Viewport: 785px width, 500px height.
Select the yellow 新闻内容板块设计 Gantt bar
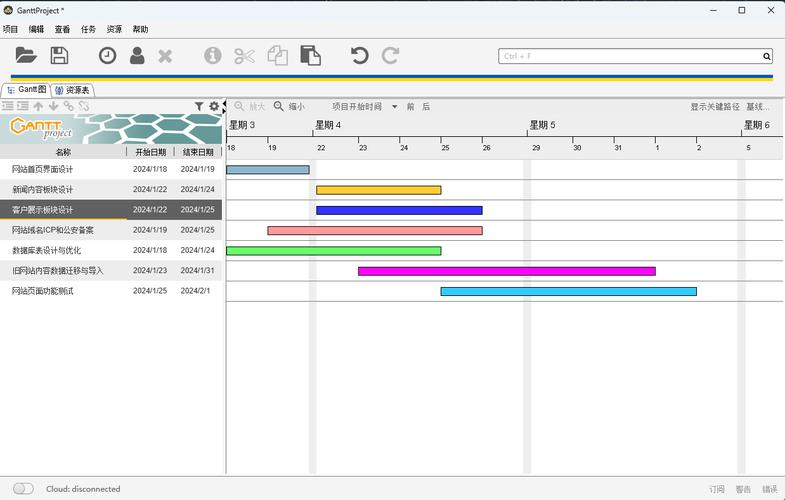click(378, 190)
